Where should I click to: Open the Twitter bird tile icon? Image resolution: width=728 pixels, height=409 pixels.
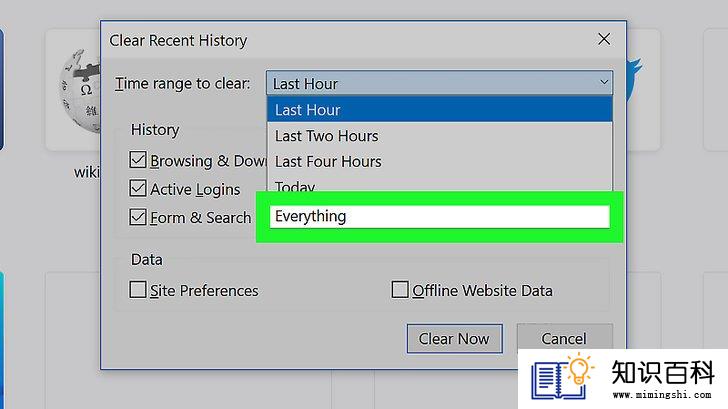click(634, 79)
